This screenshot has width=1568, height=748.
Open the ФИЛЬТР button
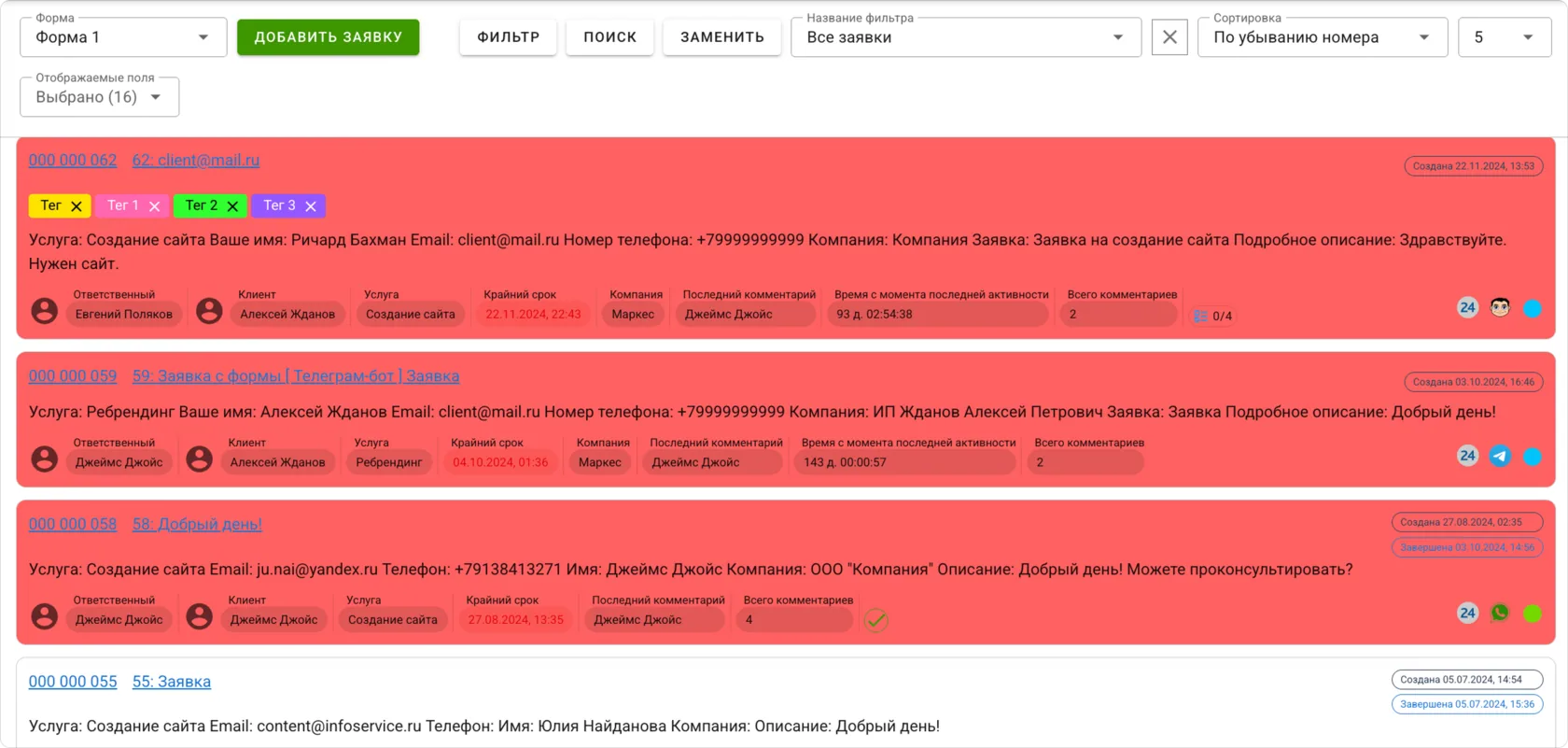[509, 37]
